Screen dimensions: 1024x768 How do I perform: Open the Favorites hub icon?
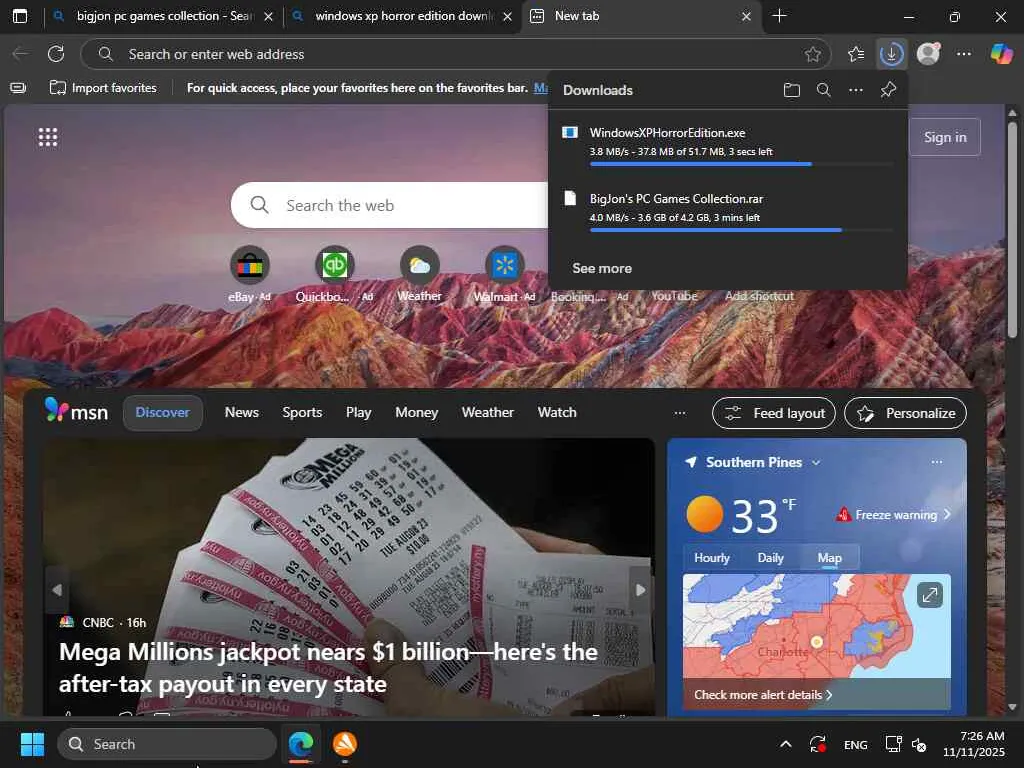856,54
